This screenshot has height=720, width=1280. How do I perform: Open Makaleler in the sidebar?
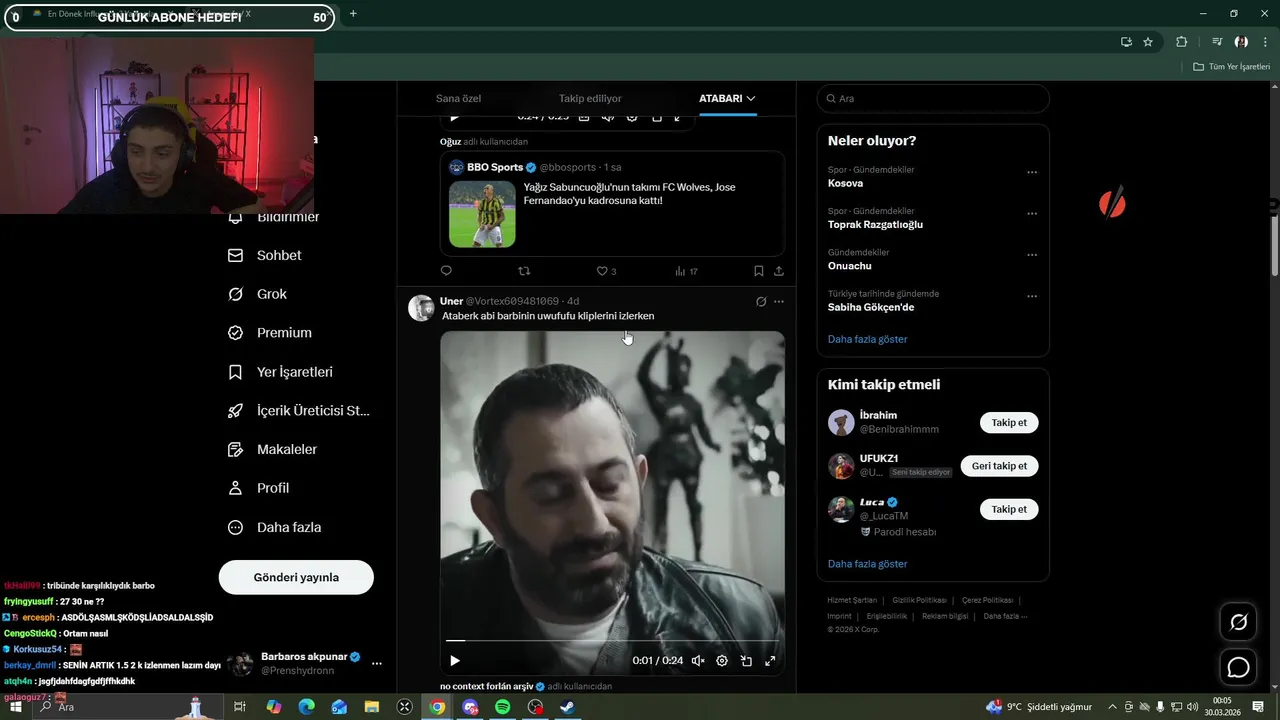pos(272,450)
